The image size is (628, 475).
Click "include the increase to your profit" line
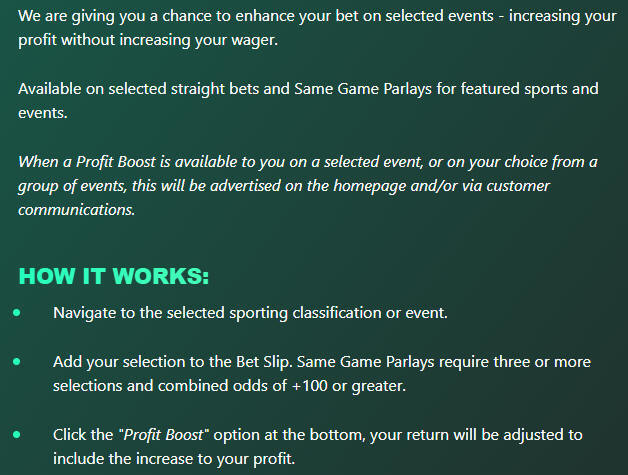coord(175,459)
